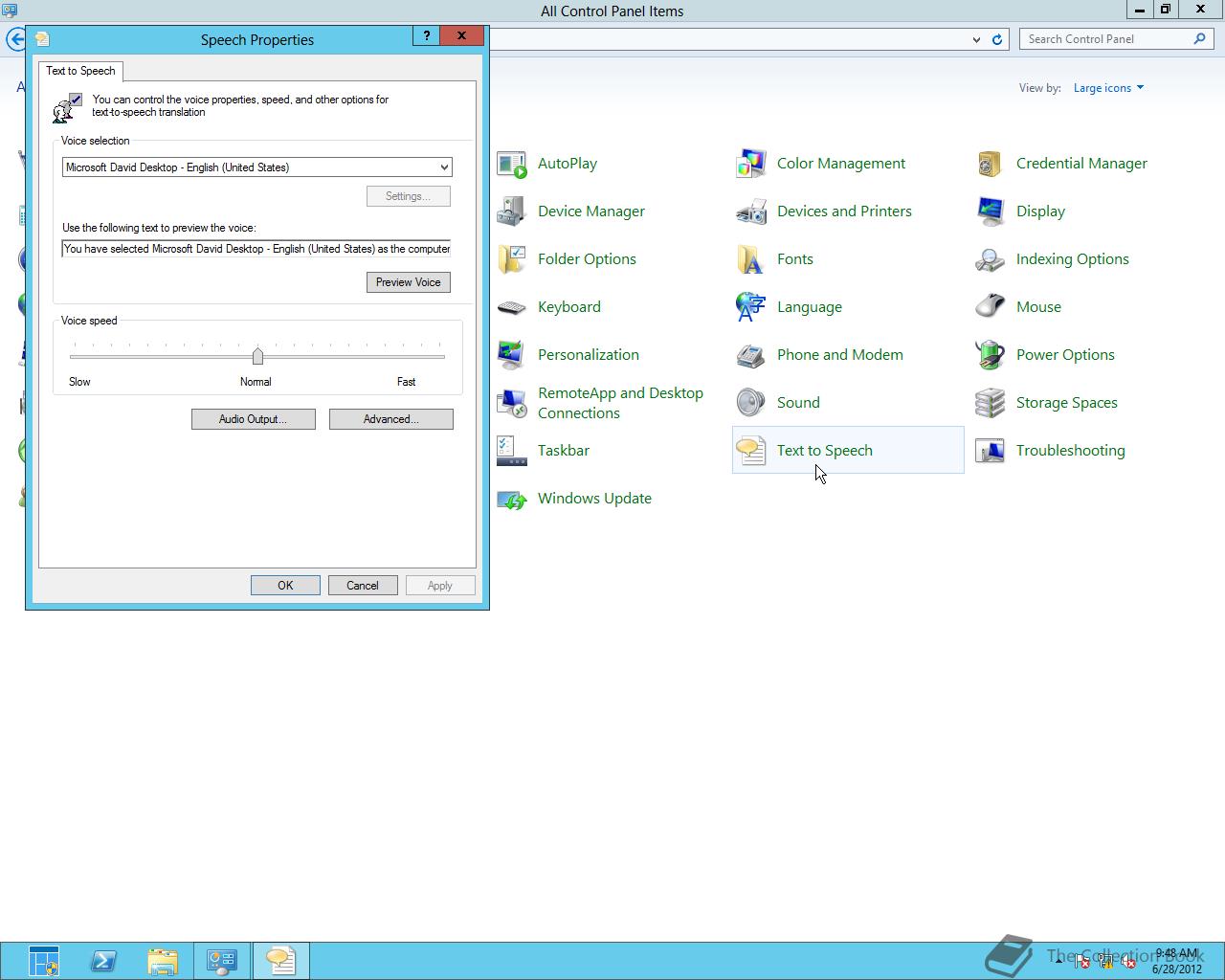Click the Voice speed slider thumb
Screen dimensions: 1225x980
click(257, 356)
